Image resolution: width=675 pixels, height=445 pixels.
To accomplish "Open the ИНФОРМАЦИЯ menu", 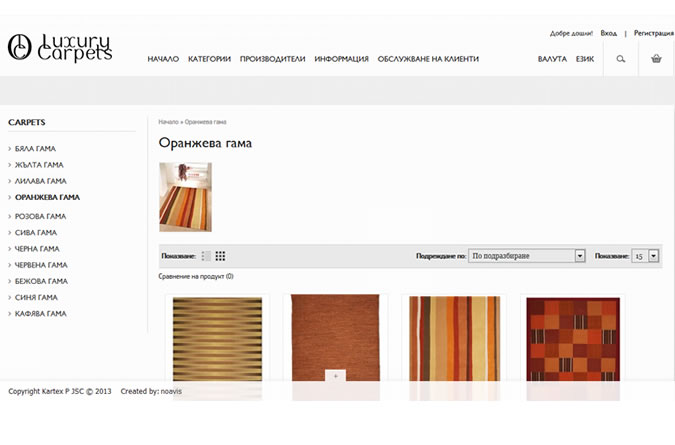I will (341, 59).
